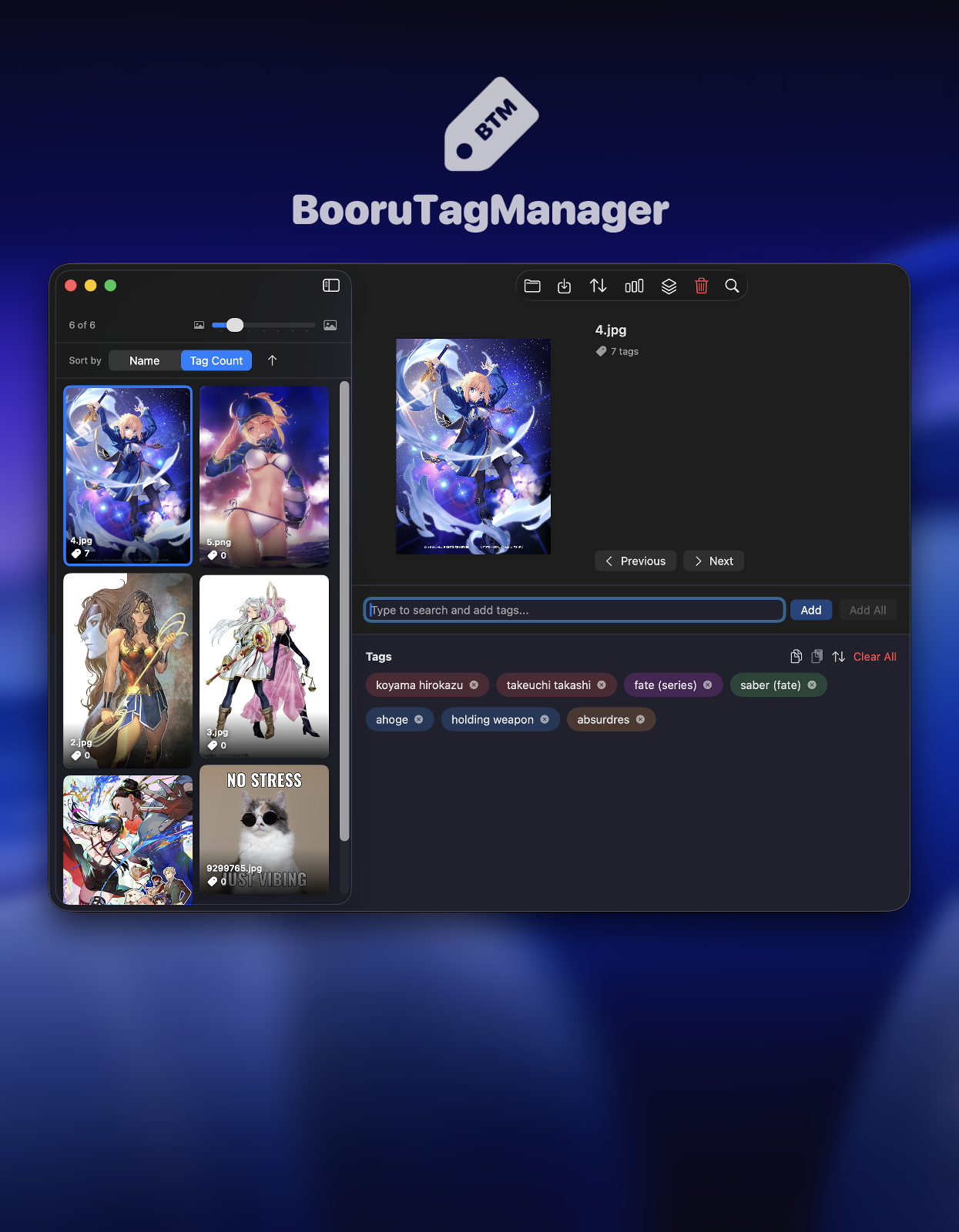Select bottom-left colorful anime thumbnail

pyautogui.click(x=128, y=840)
